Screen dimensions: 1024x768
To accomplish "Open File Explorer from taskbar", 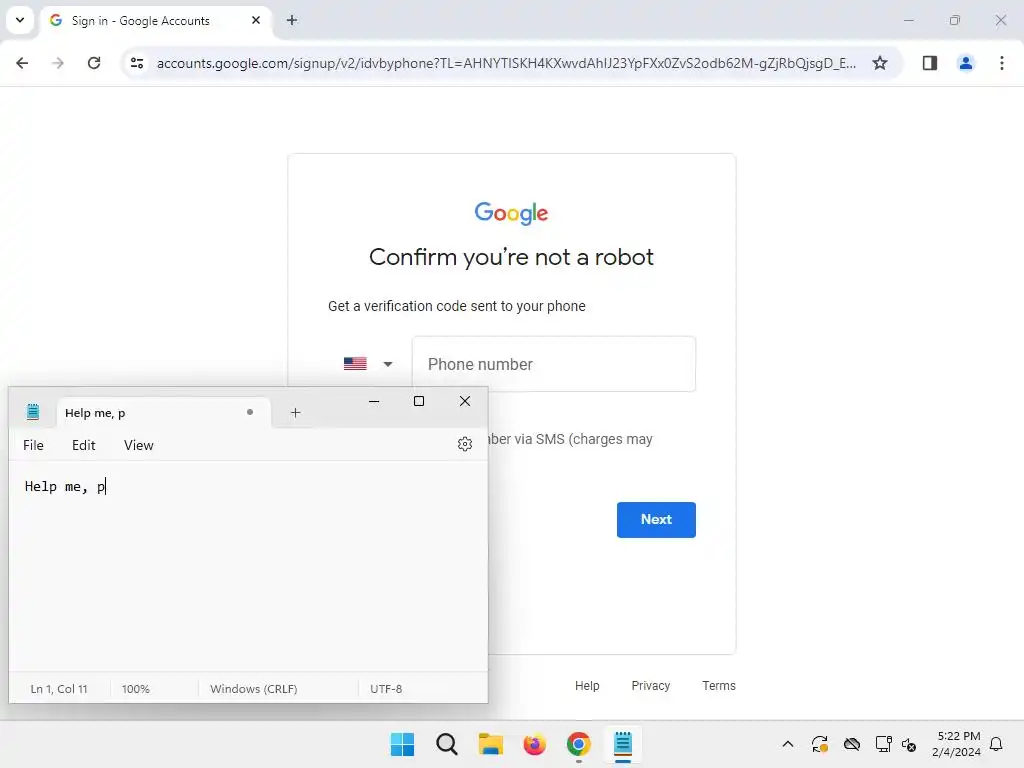I will [490, 744].
